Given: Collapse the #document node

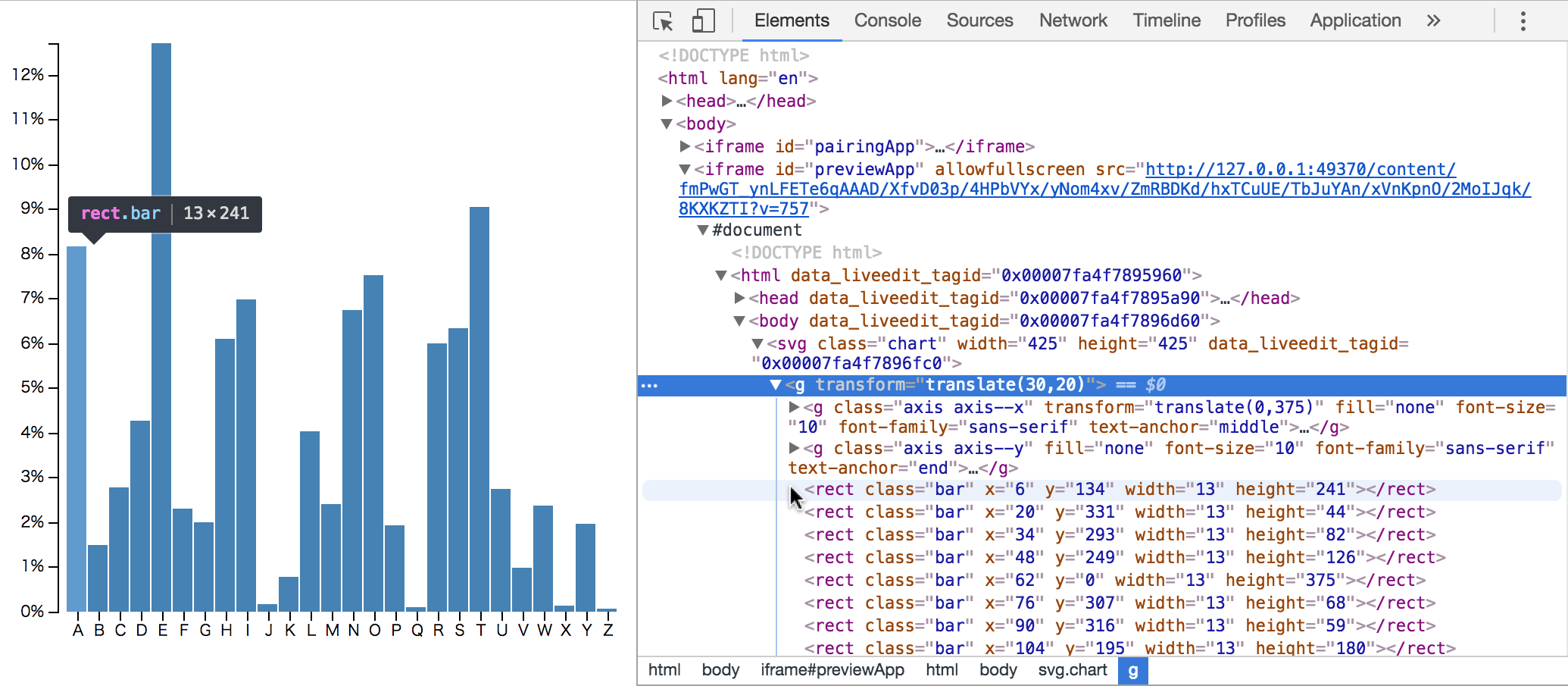Looking at the screenshot, I should pyautogui.click(x=703, y=230).
